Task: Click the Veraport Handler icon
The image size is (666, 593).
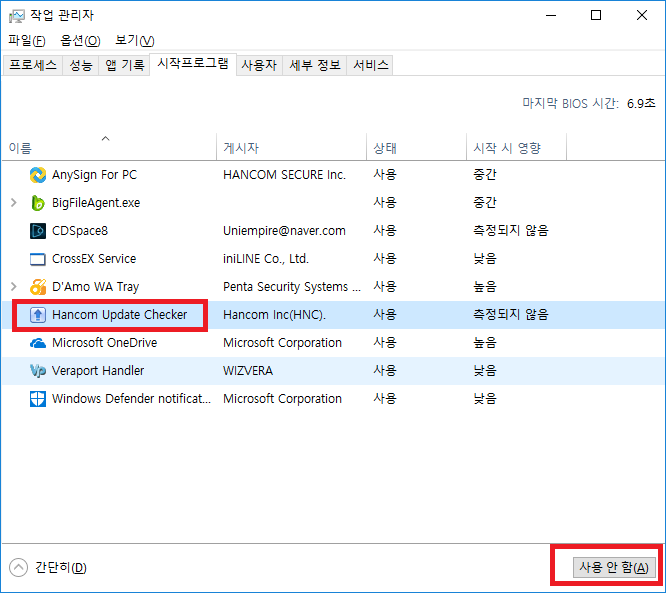Action: [38, 371]
